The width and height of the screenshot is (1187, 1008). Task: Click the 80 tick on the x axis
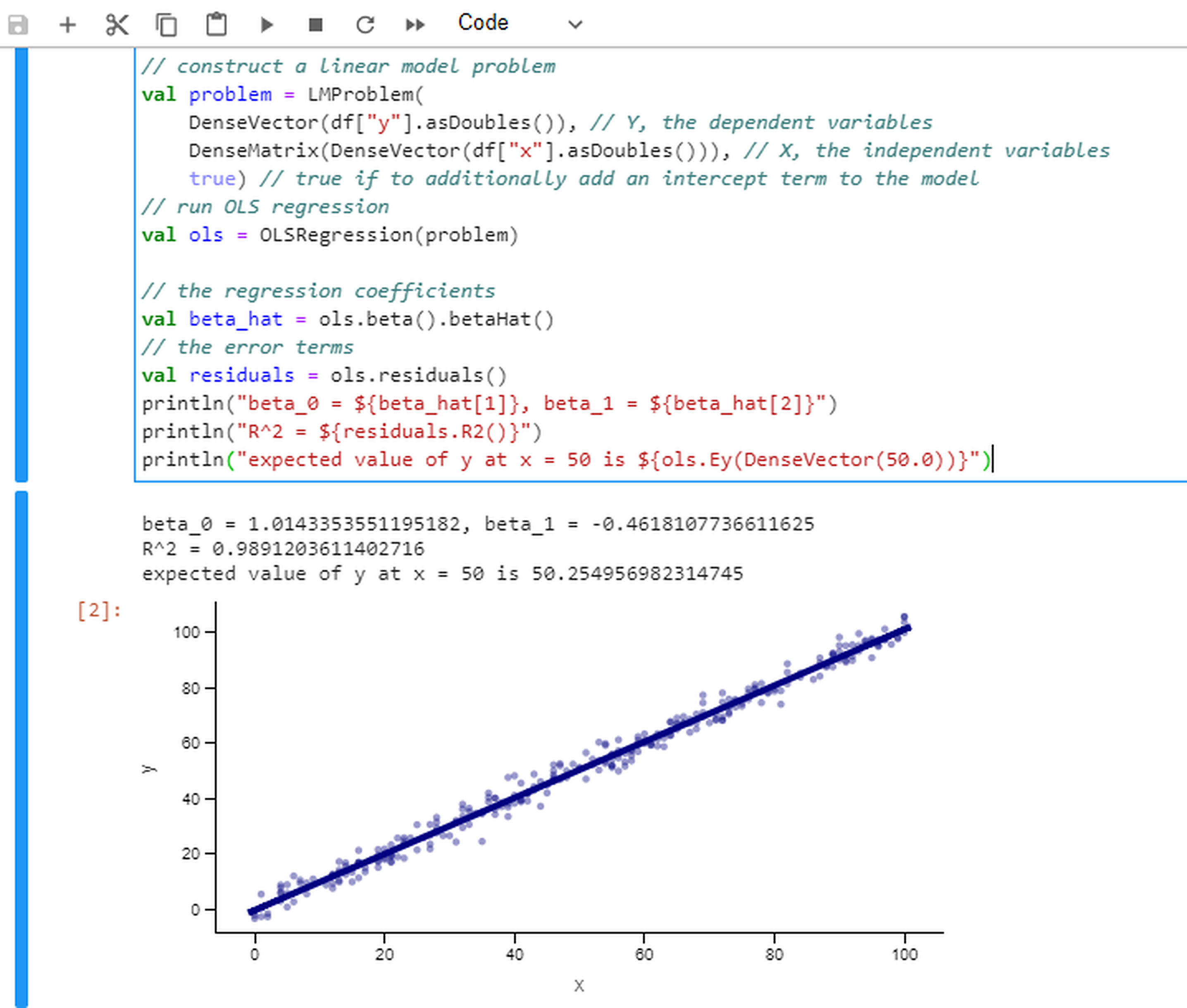click(x=774, y=954)
